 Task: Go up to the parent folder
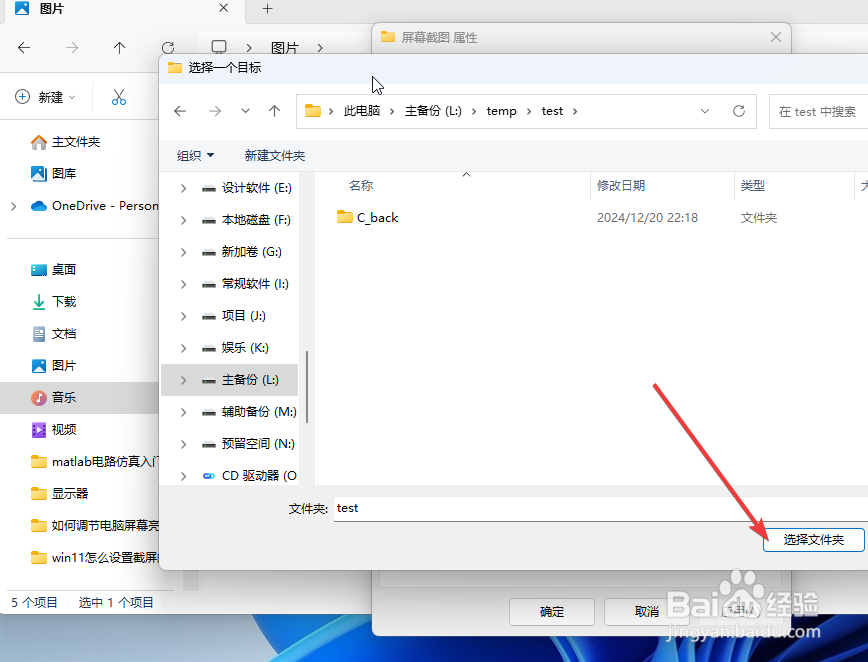click(x=275, y=111)
